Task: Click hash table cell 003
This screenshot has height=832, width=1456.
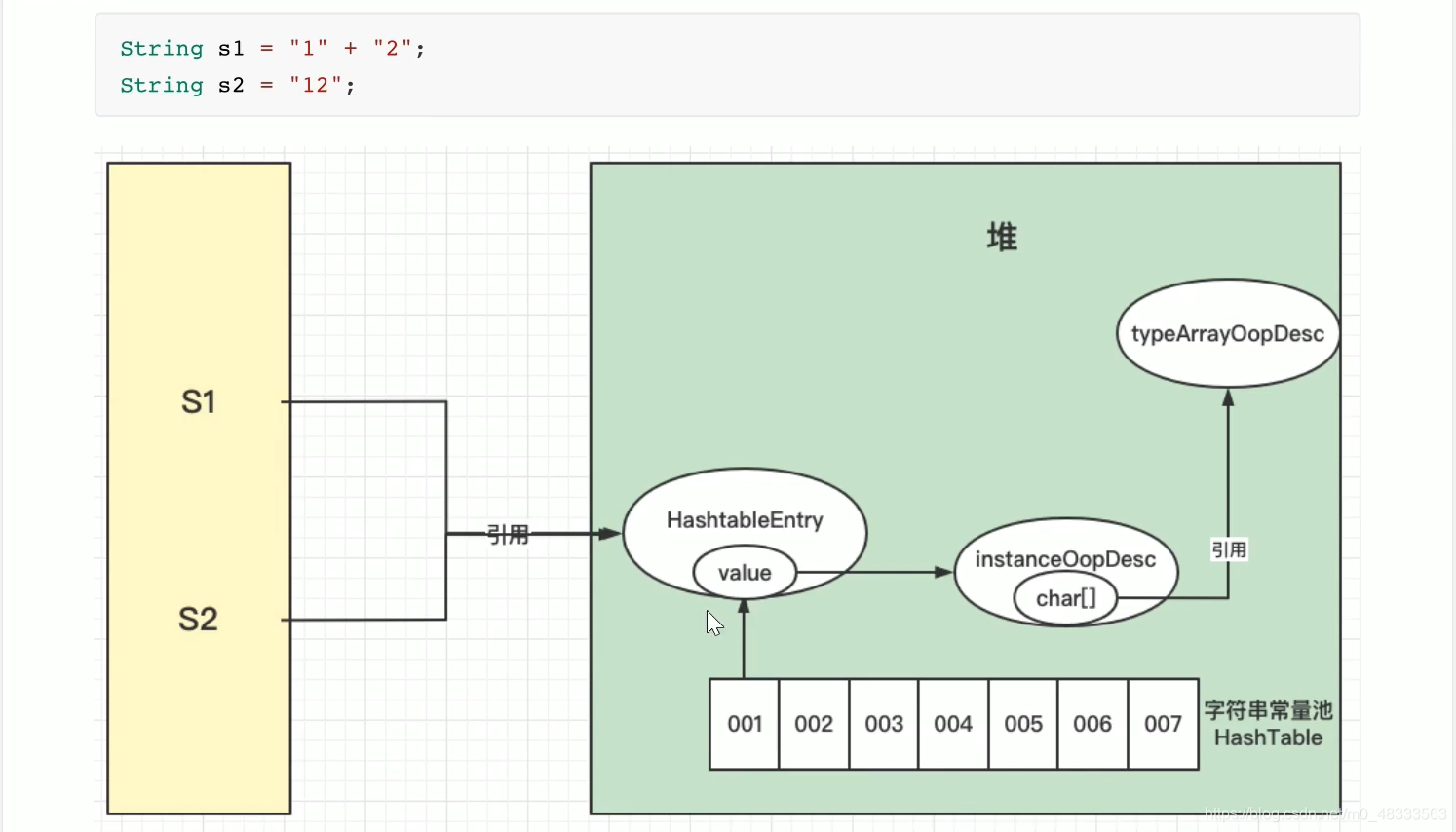Action: click(x=884, y=724)
